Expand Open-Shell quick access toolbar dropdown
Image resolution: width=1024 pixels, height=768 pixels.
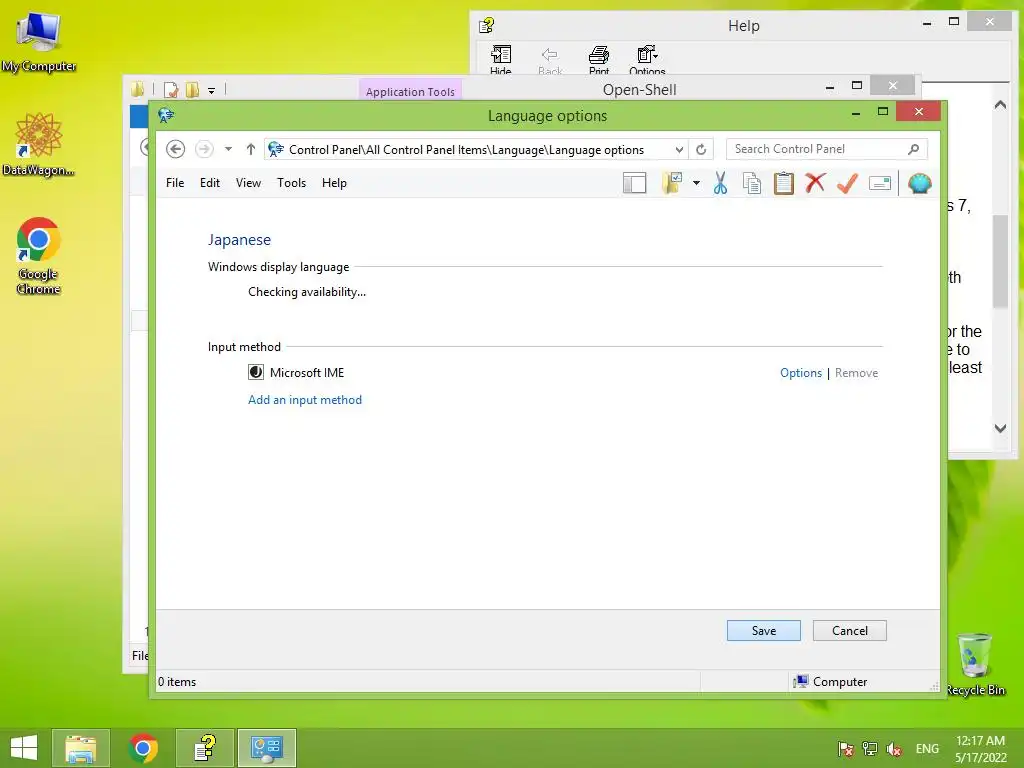(x=212, y=91)
